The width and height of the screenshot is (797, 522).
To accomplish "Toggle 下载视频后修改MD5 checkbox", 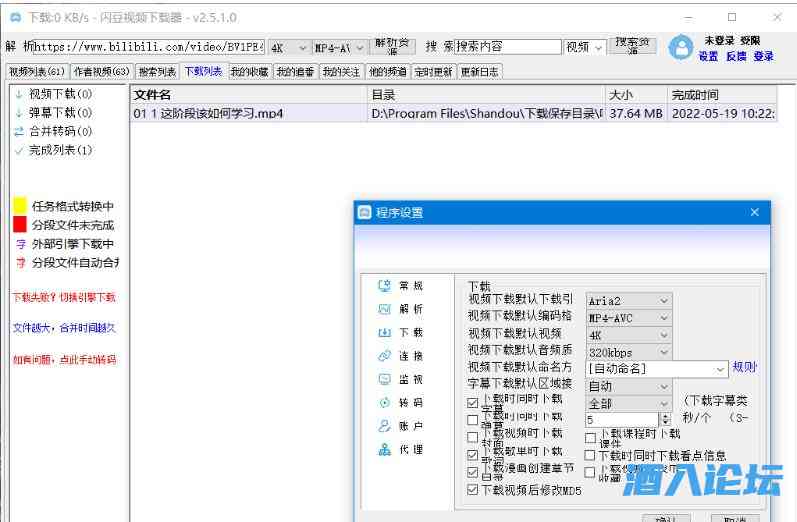I will 473,490.
